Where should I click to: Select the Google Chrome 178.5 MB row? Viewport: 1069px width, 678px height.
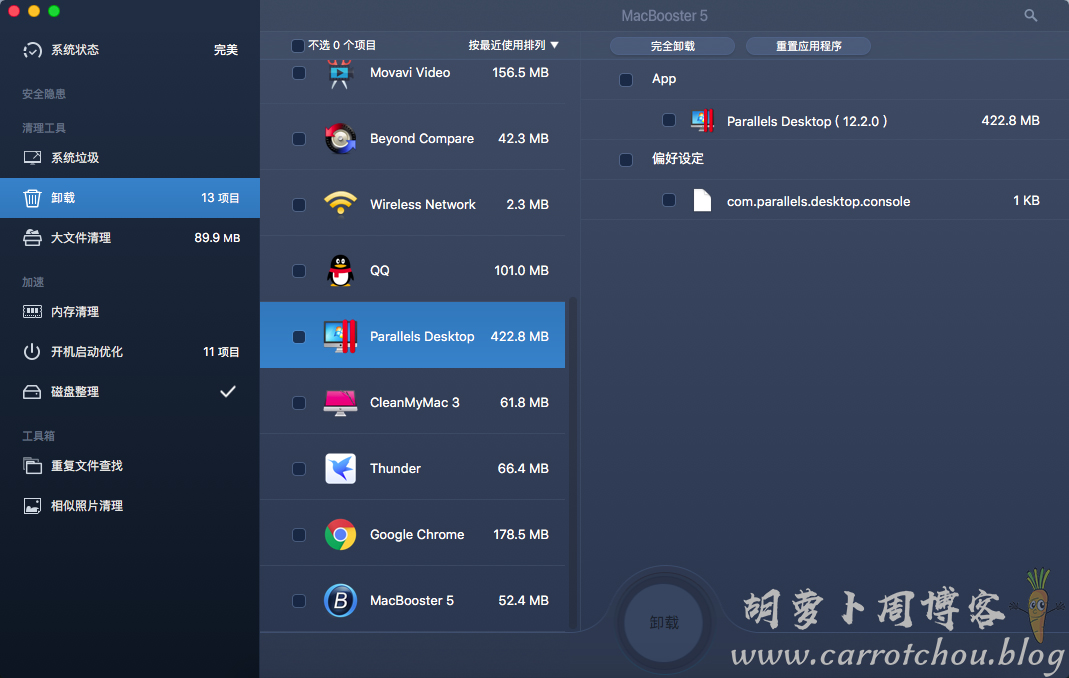coord(412,535)
